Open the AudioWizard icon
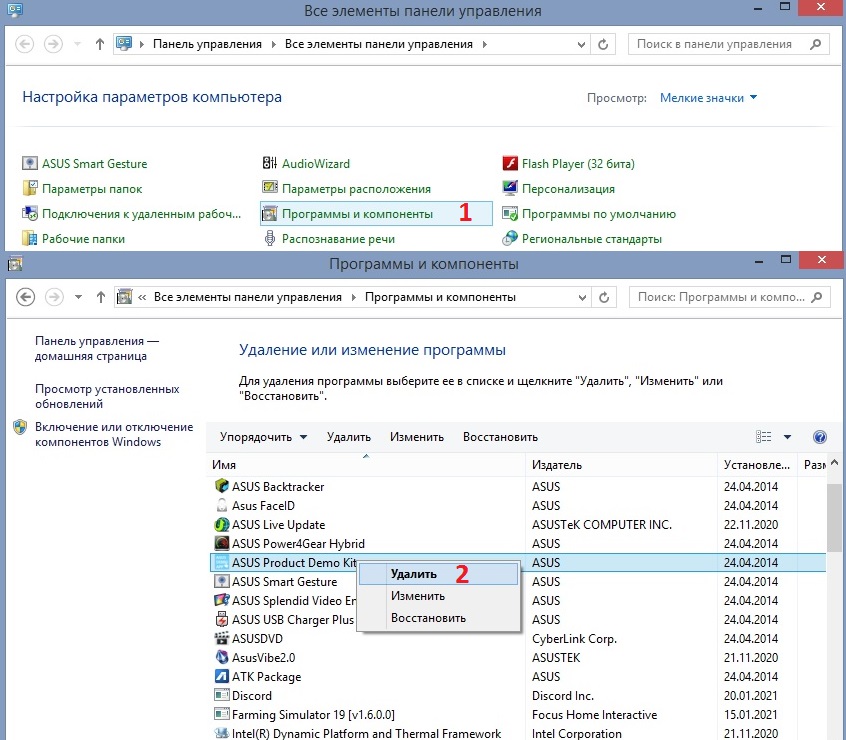The height and width of the screenshot is (740, 846). [x=269, y=163]
